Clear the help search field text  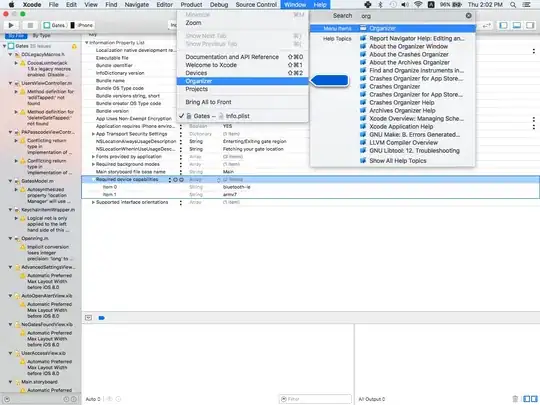click(468, 15)
